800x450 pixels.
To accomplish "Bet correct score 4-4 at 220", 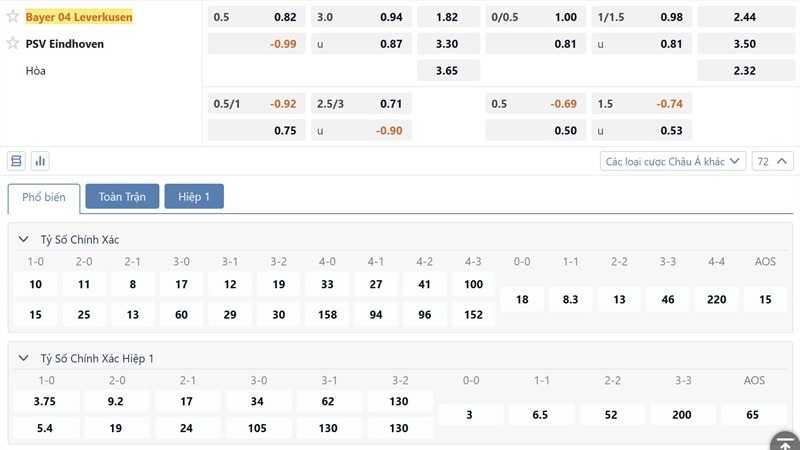I will coord(716,299).
